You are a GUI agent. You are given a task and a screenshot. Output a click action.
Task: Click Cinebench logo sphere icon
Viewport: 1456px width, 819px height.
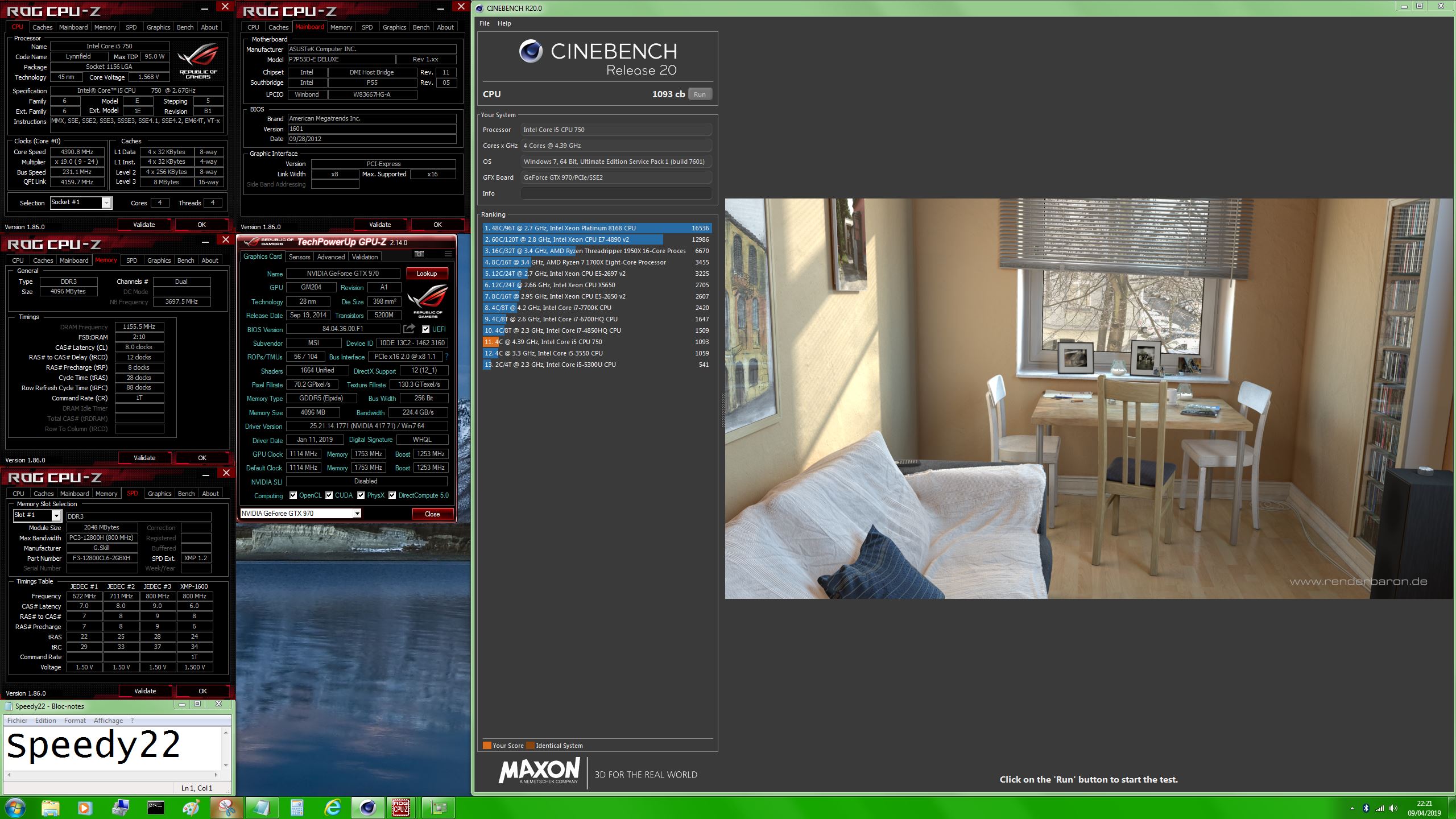point(531,51)
